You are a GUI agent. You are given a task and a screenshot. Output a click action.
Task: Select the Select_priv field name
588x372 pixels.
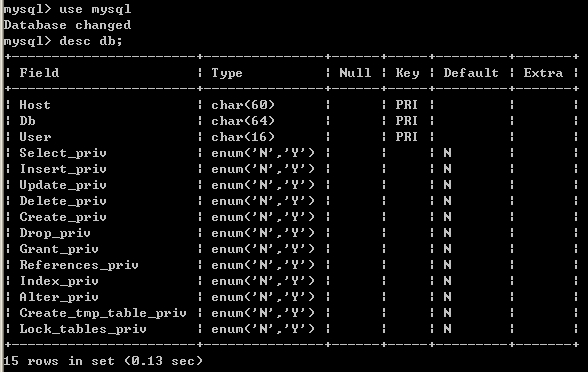63,153
